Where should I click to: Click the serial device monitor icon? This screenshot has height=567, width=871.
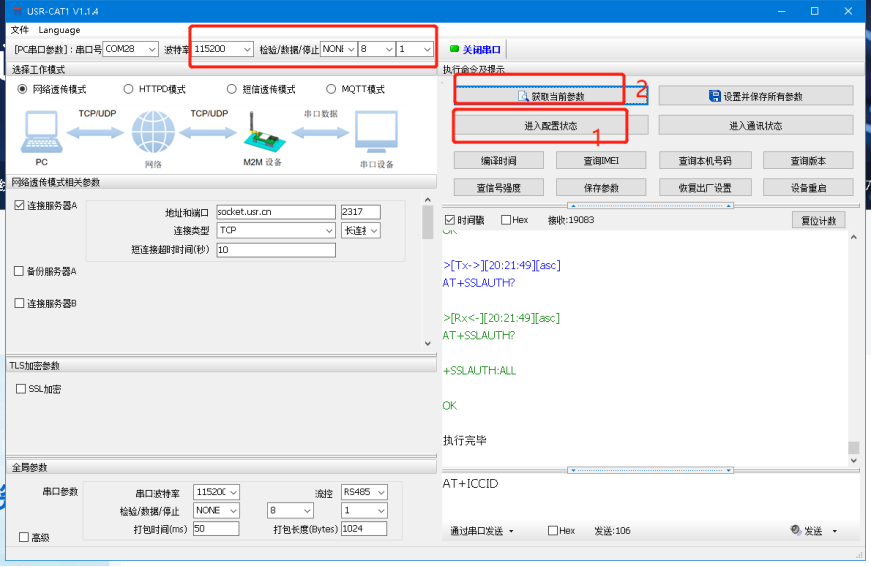pos(375,133)
